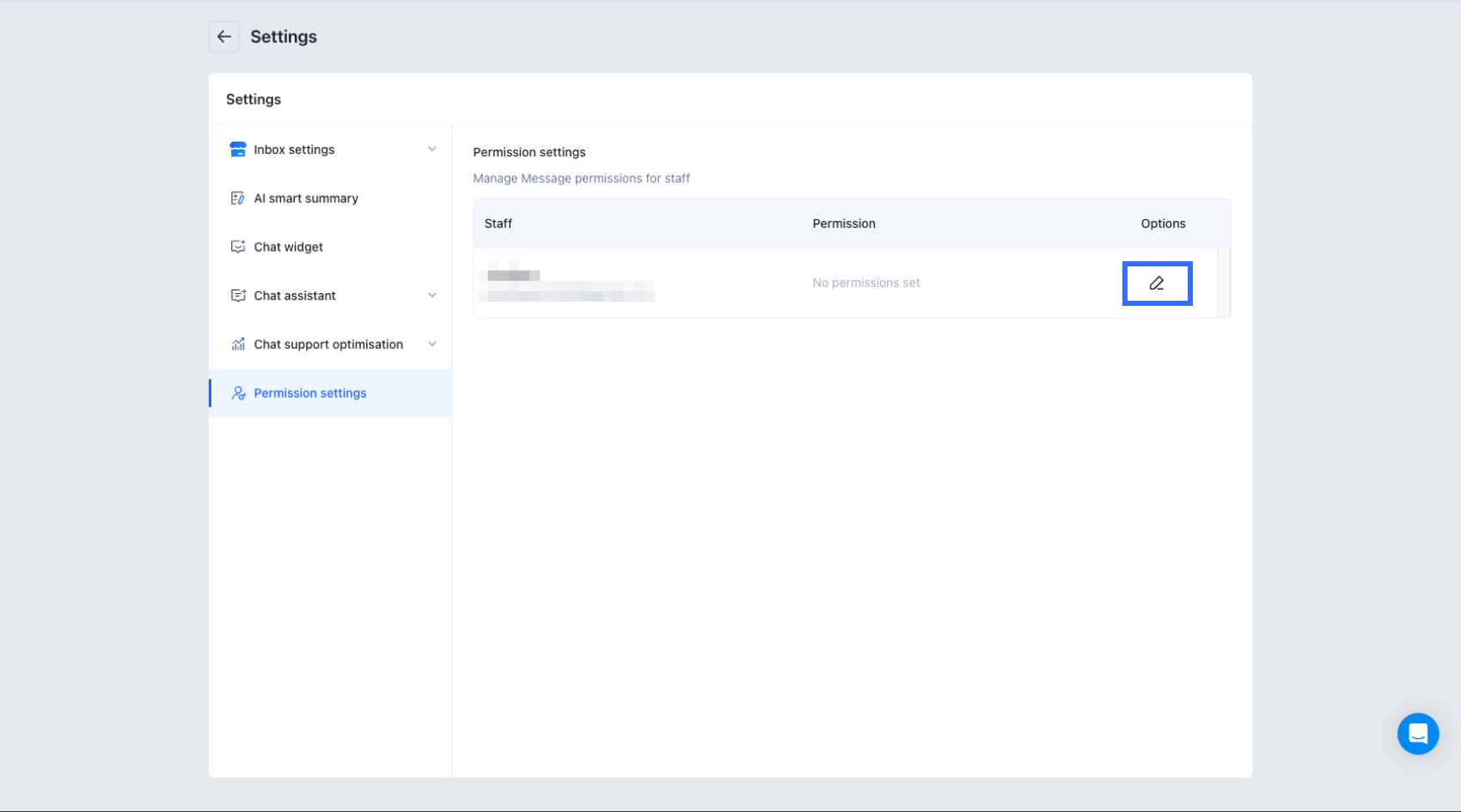1461x812 pixels.
Task: Click the Chat widget icon
Action: click(238, 247)
